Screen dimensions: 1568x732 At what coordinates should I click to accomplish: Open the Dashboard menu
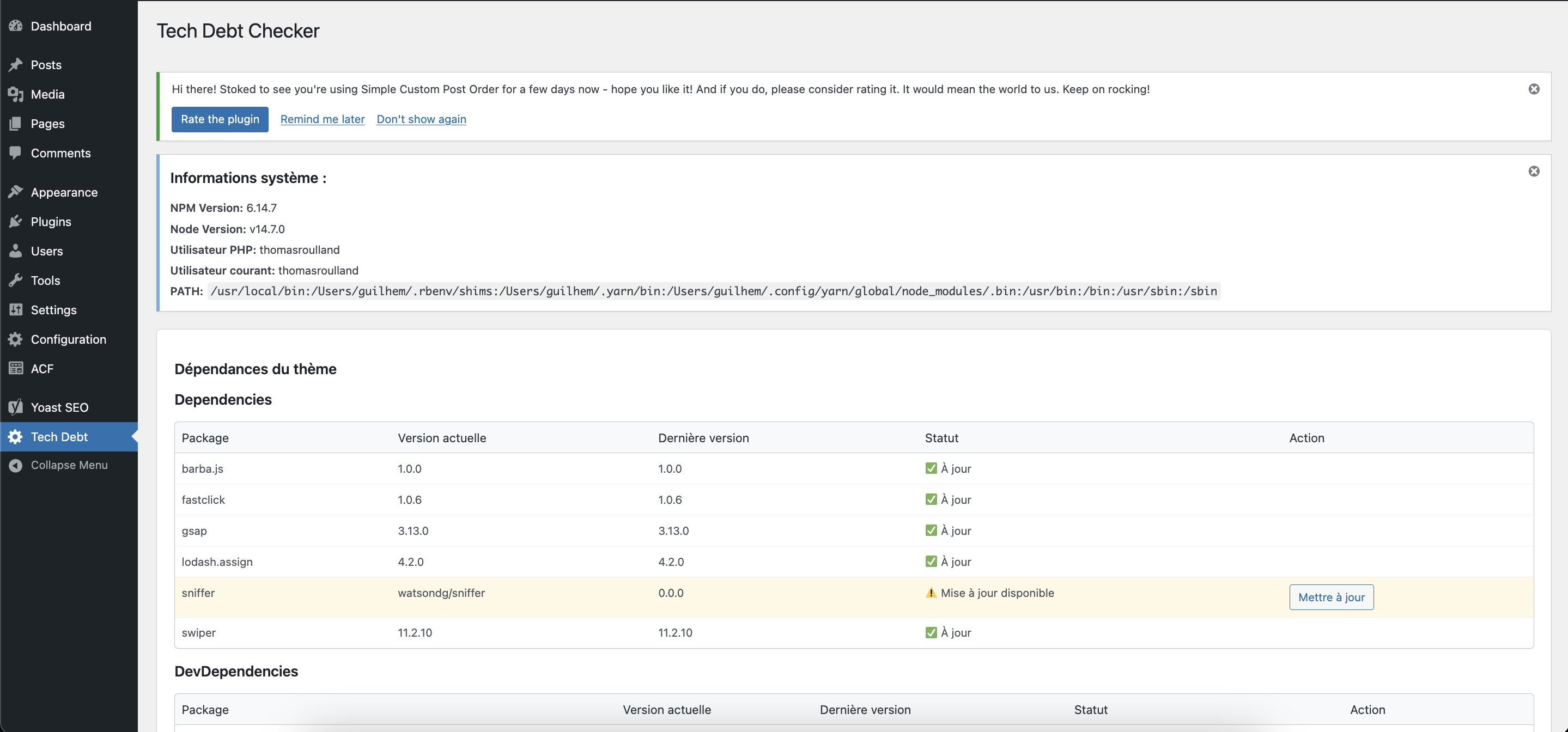click(69, 26)
